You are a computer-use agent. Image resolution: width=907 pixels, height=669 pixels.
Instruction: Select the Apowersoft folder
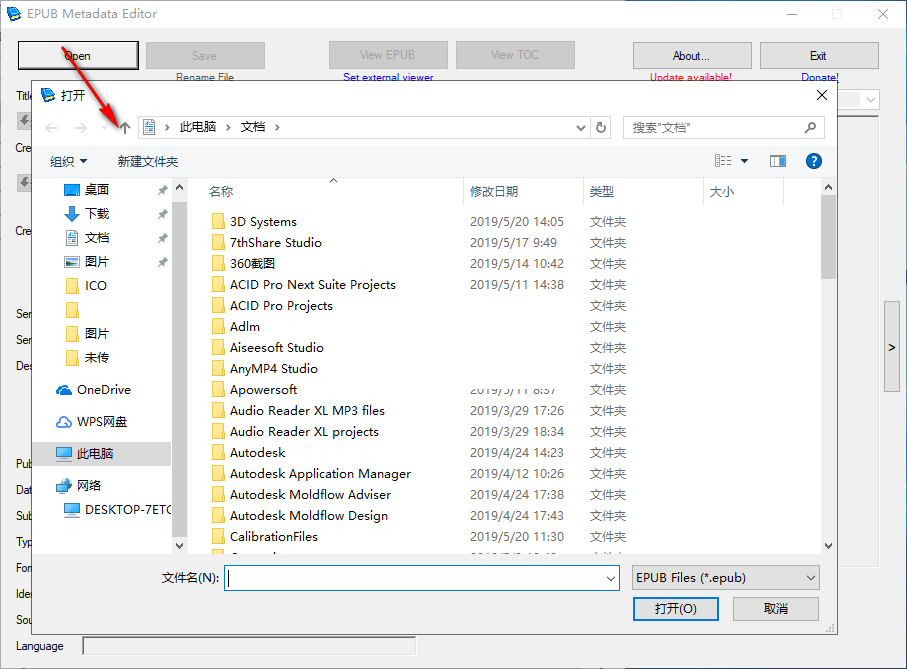point(263,390)
